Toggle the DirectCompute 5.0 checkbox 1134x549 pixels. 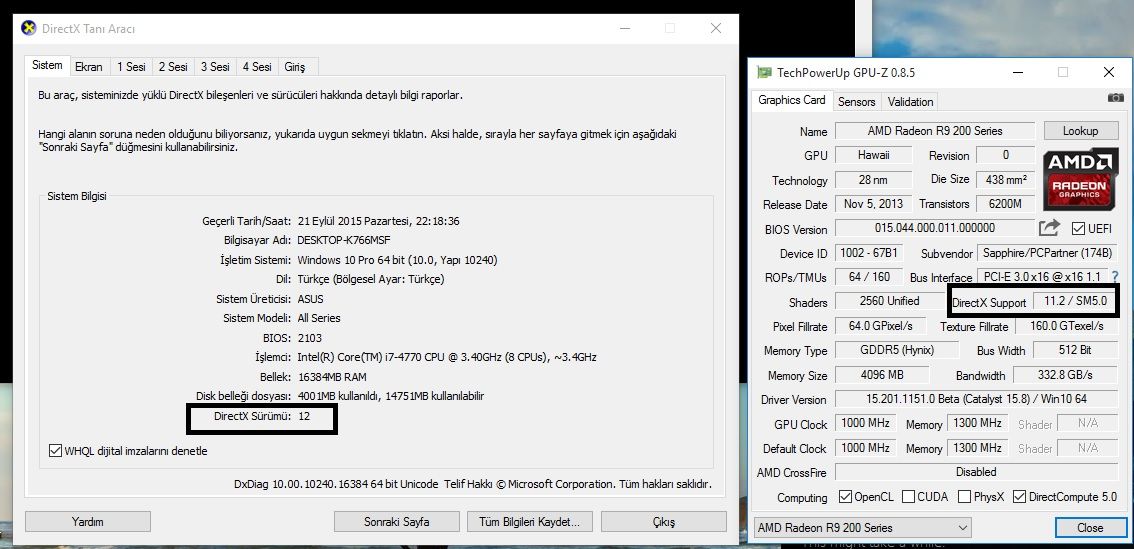click(x=1019, y=497)
